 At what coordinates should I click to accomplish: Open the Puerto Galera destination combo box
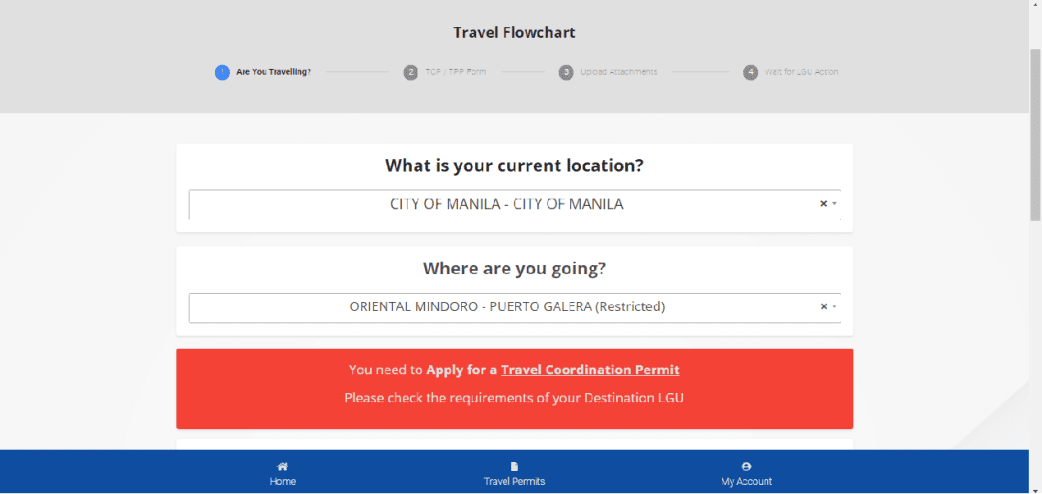pyautogui.click(x=506, y=307)
